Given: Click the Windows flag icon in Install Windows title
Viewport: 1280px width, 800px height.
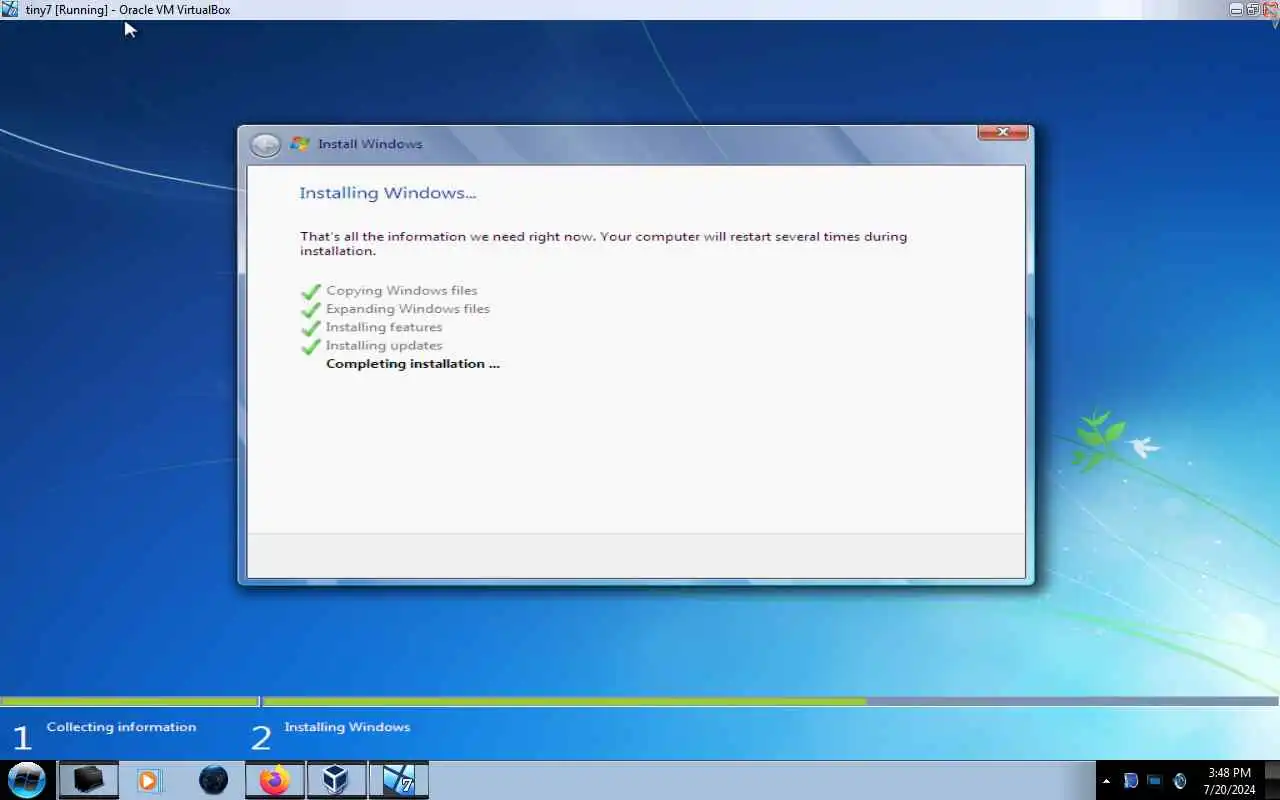Looking at the screenshot, I should [x=299, y=144].
